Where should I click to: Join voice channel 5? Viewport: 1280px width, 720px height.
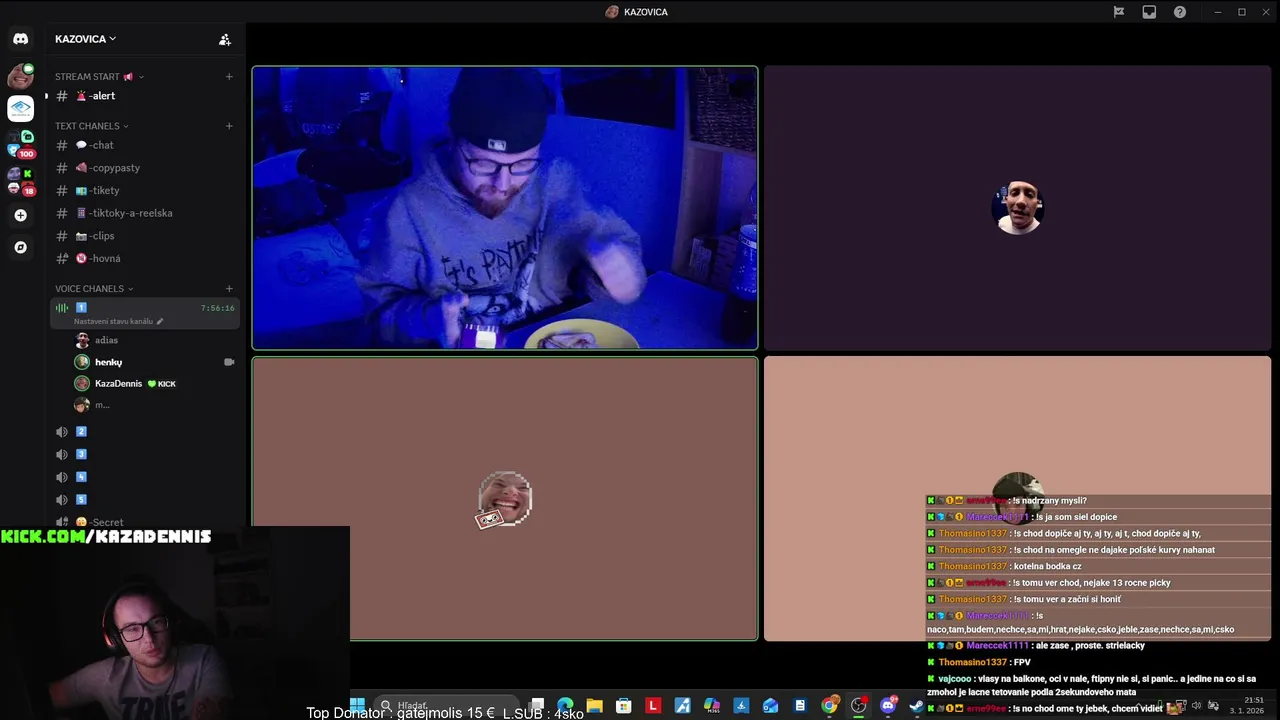click(145, 500)
